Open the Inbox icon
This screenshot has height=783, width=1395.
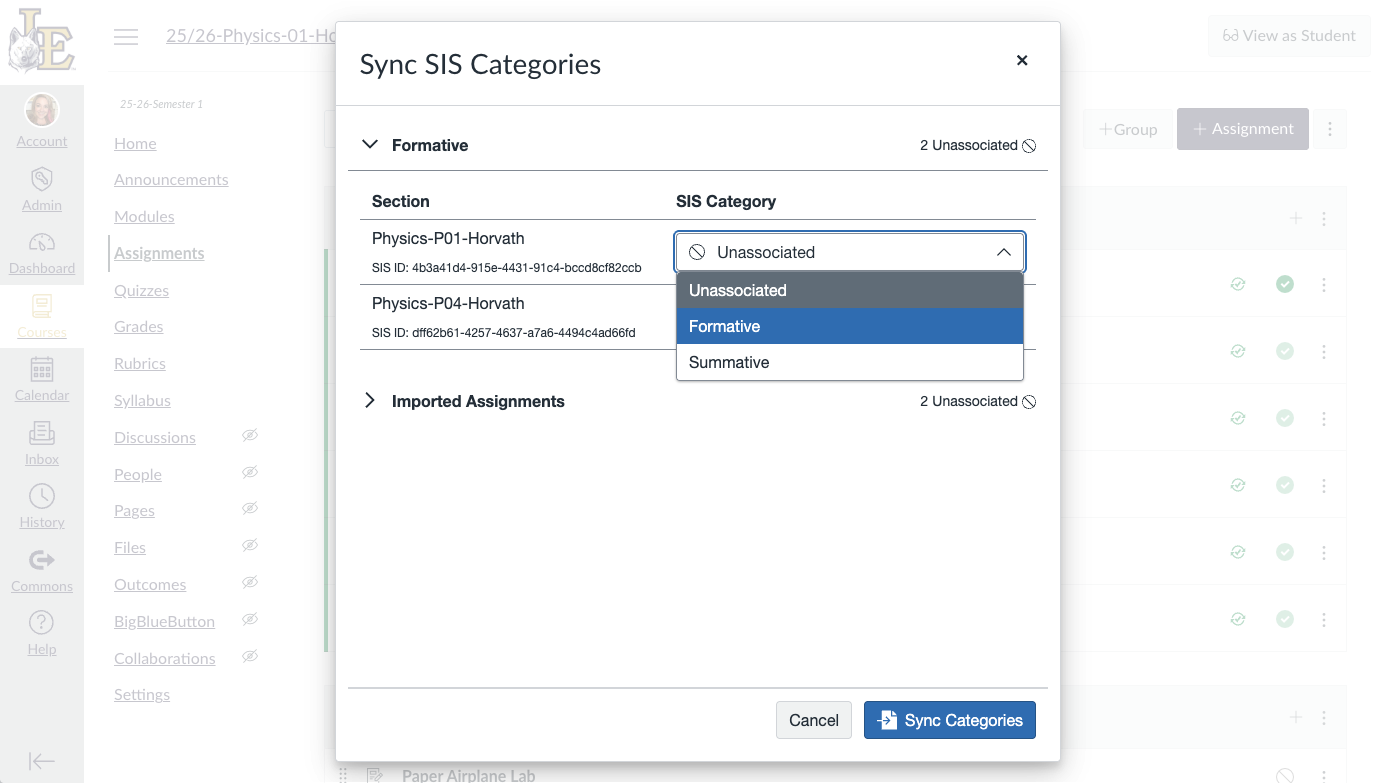pos(42,433)
